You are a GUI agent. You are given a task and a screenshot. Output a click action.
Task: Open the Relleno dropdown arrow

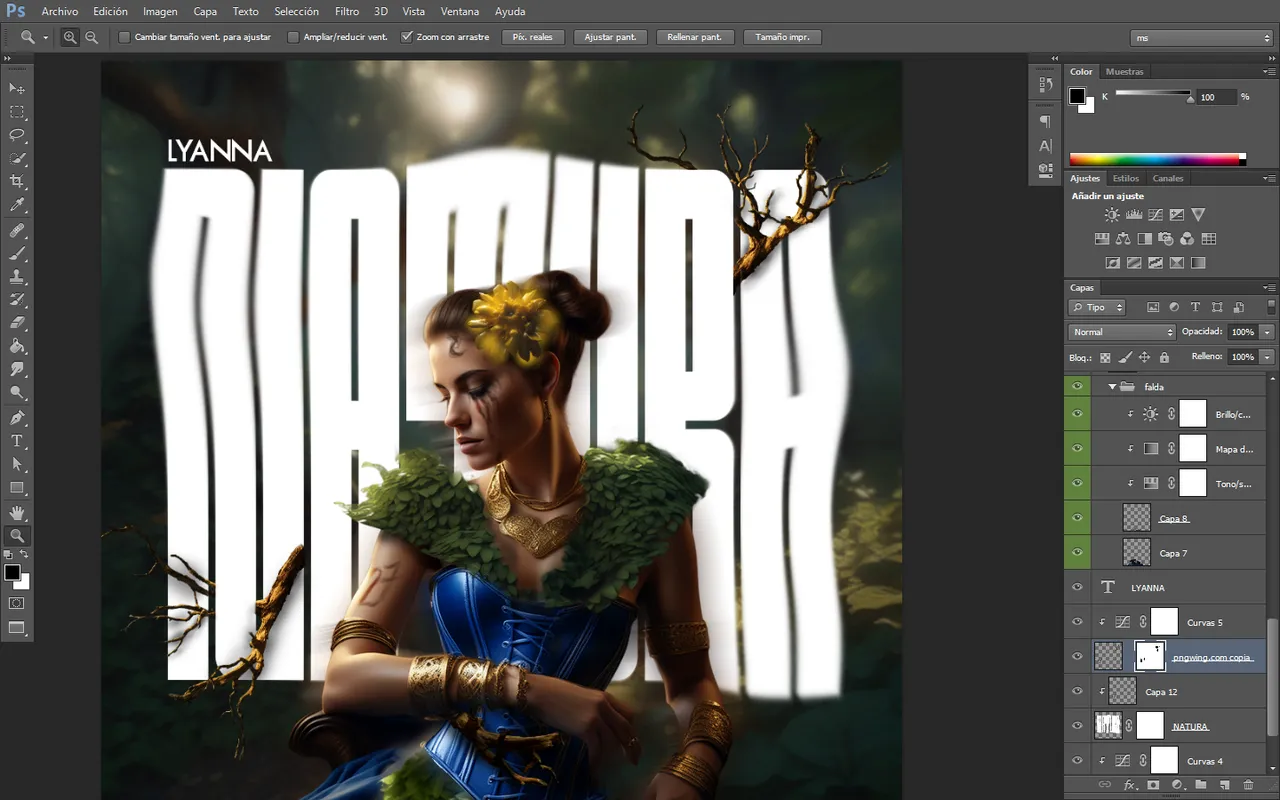pos(1267,357)
